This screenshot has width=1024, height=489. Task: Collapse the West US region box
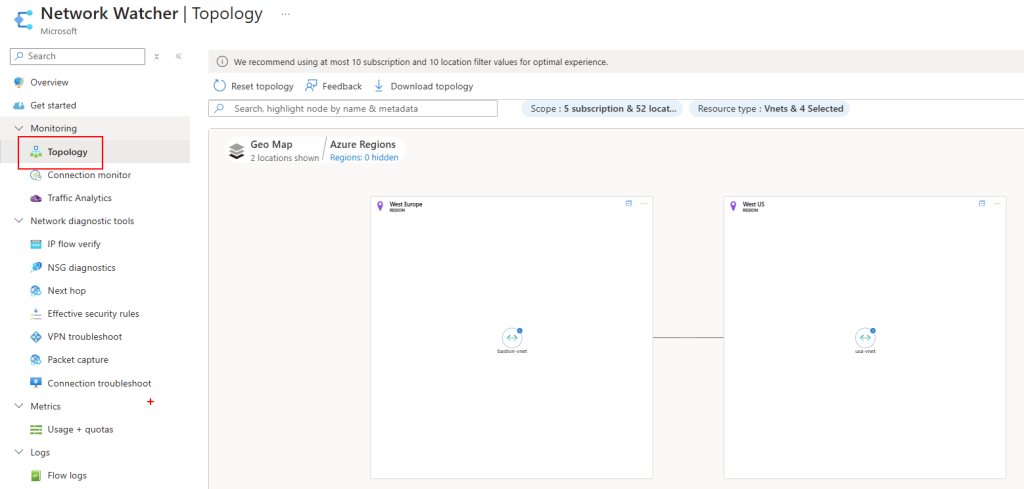pos(982,204)
